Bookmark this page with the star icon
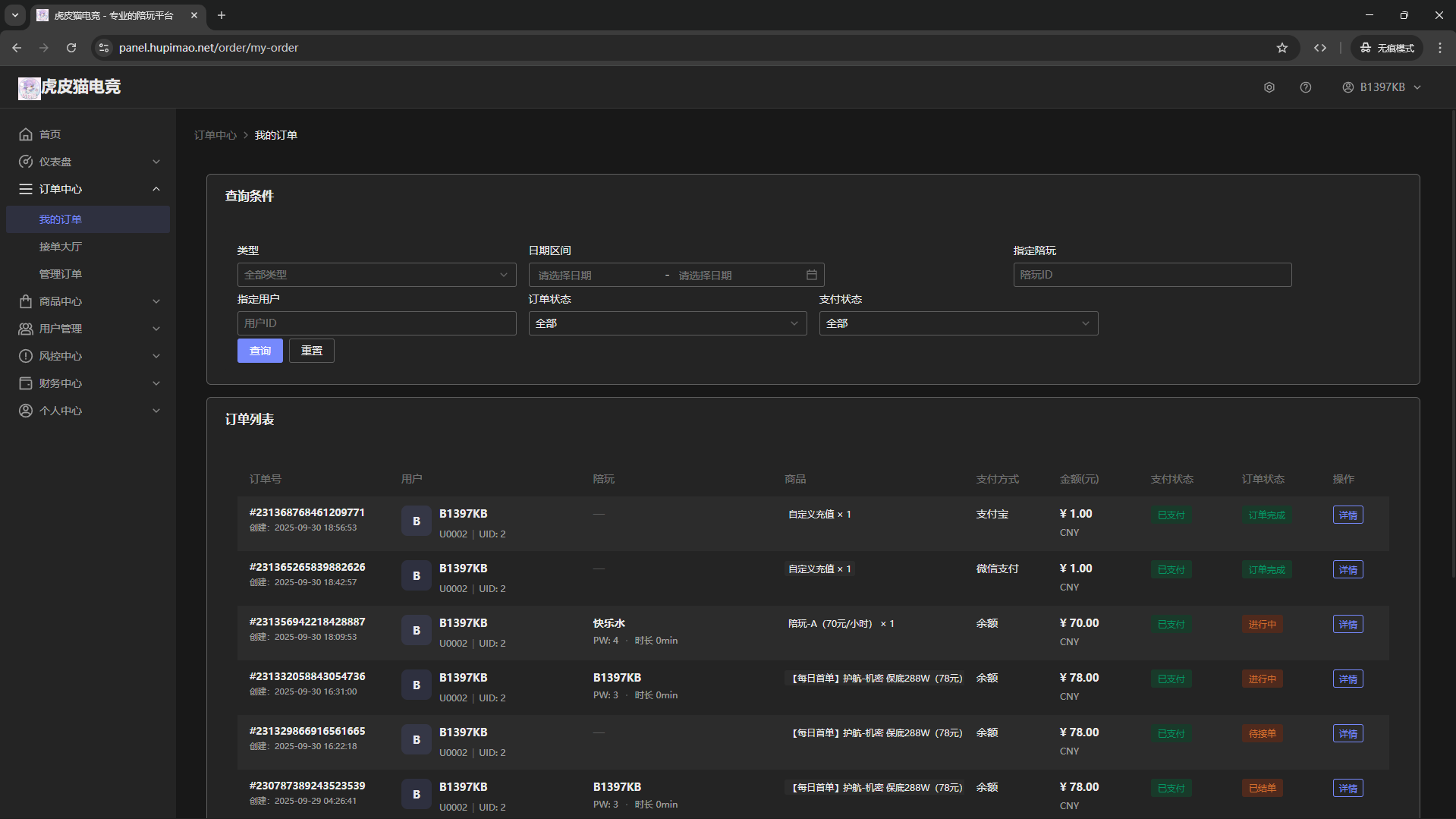1456x819 pixels. (1281, 48)
